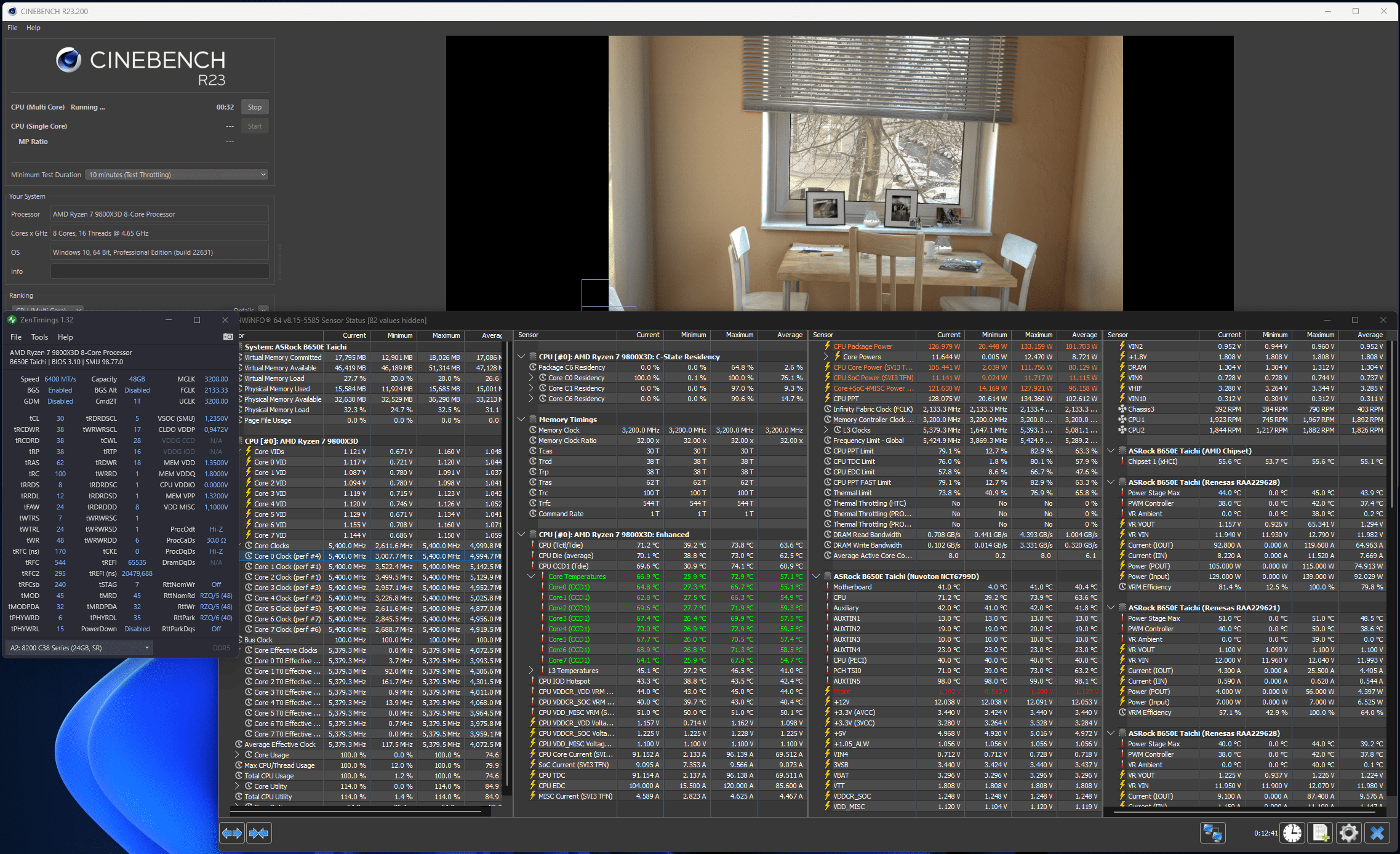Image resolution: width=1400 pixels, height=854 pixels.
Task: Open the ZenTimings Help menu
Action: (65, 337)
